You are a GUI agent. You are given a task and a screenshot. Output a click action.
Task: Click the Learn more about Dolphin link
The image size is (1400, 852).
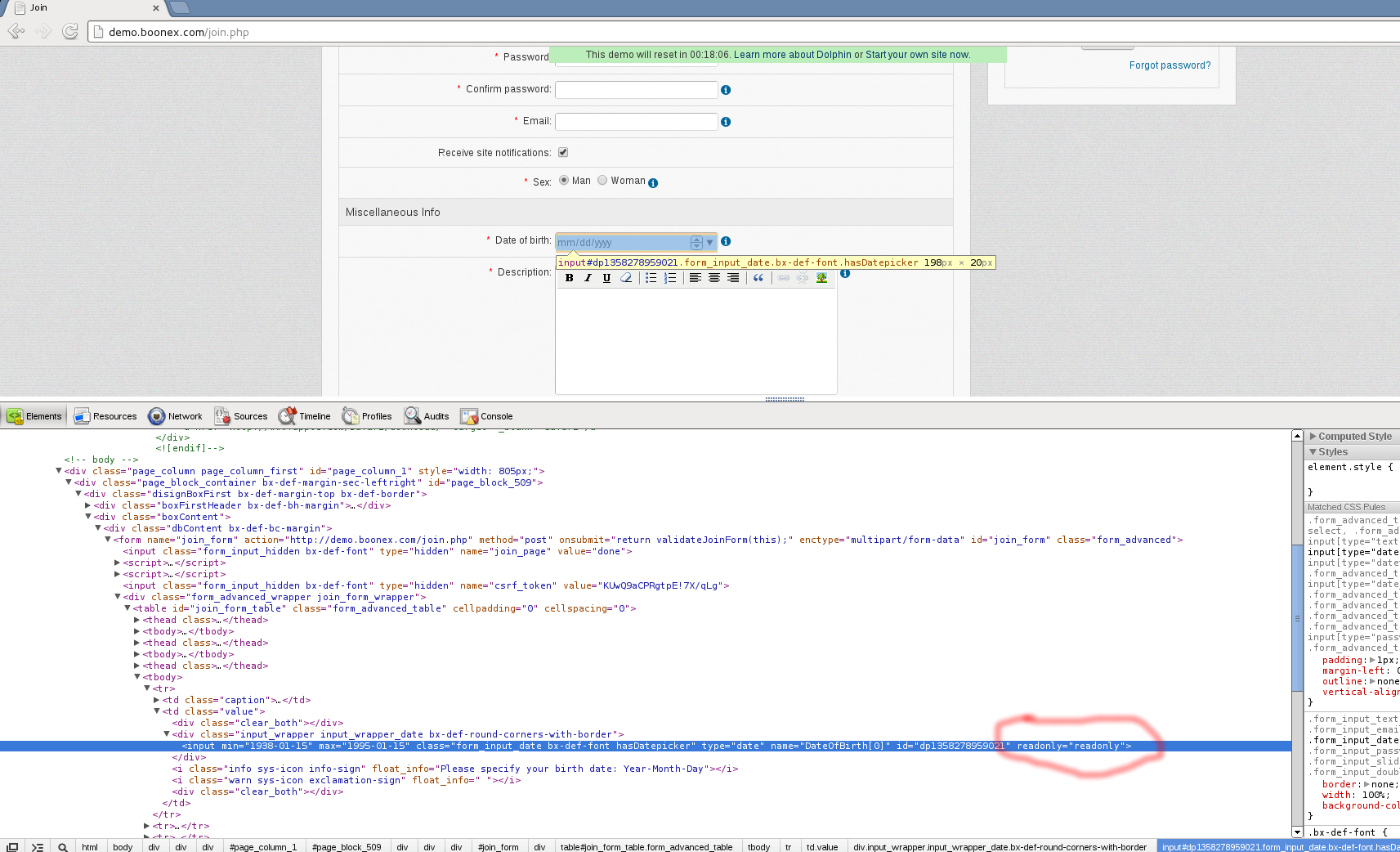(792, 55)
